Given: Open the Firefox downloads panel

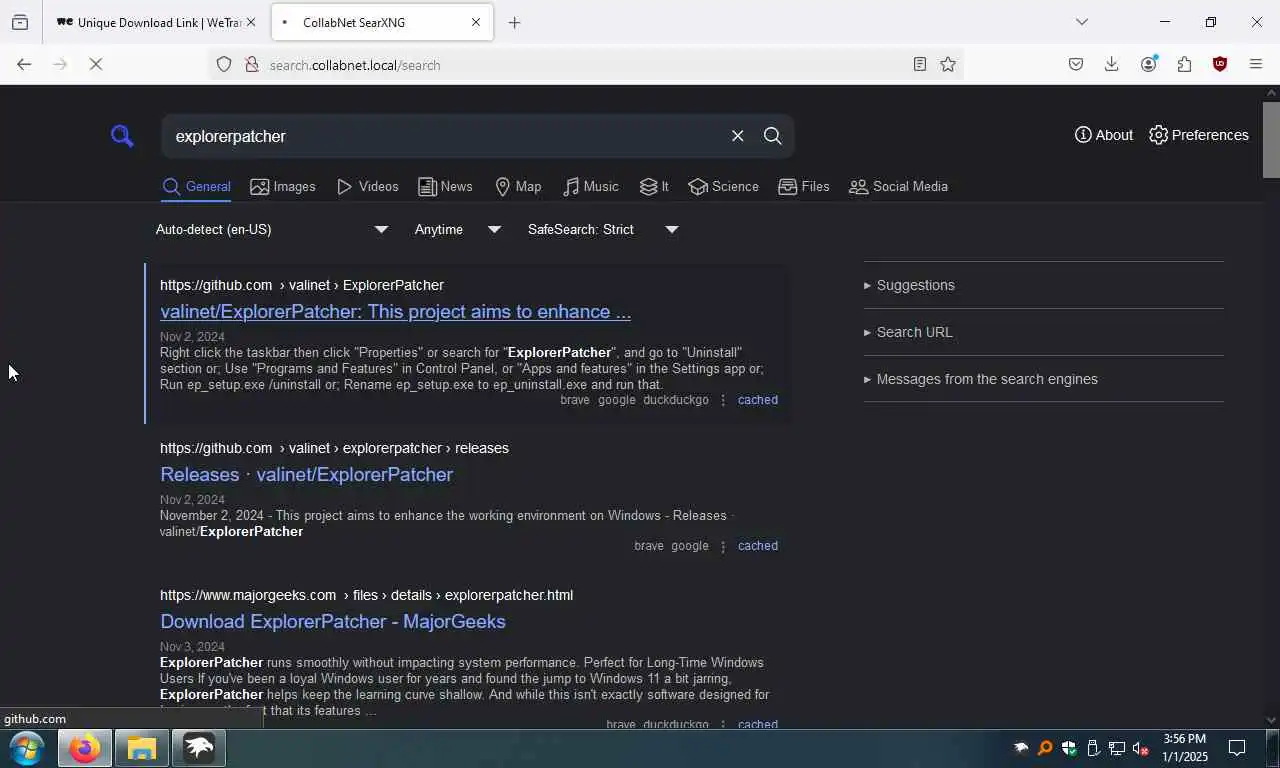Looking at the screenshot, I should pyautogui.click(x=1111, y=65).
